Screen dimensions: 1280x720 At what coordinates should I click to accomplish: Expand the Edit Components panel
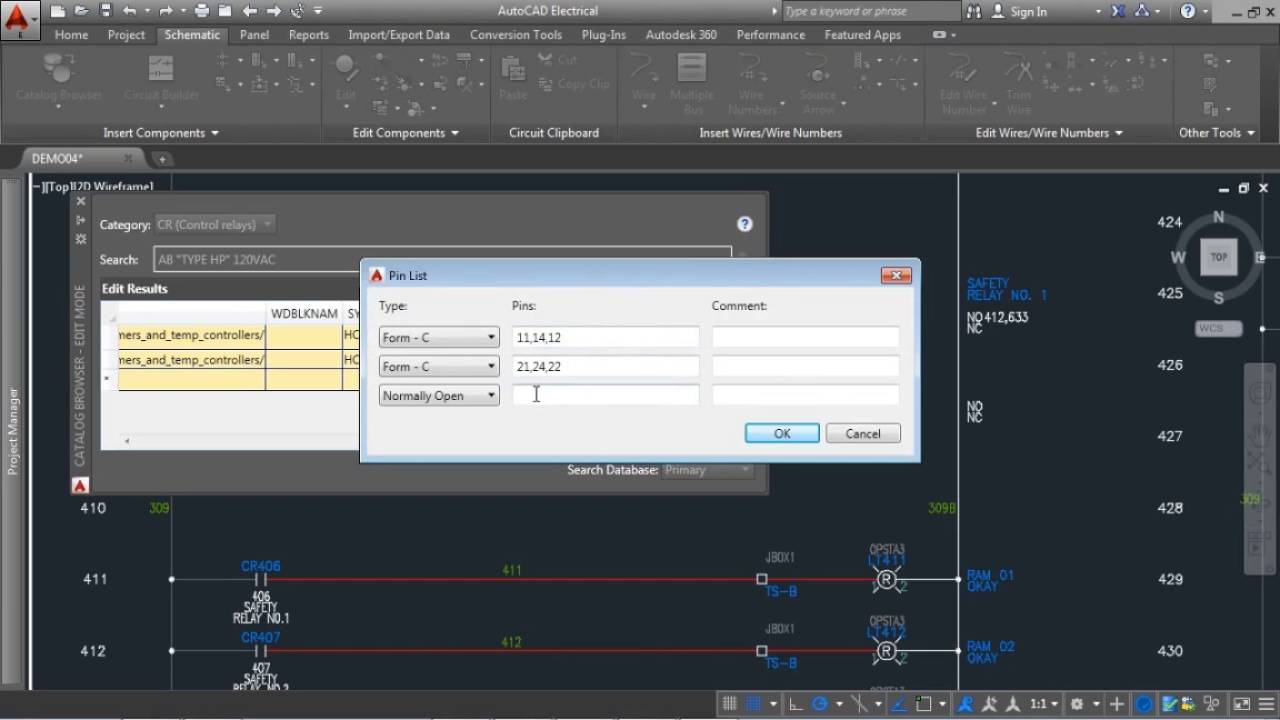tap(405, 132)
